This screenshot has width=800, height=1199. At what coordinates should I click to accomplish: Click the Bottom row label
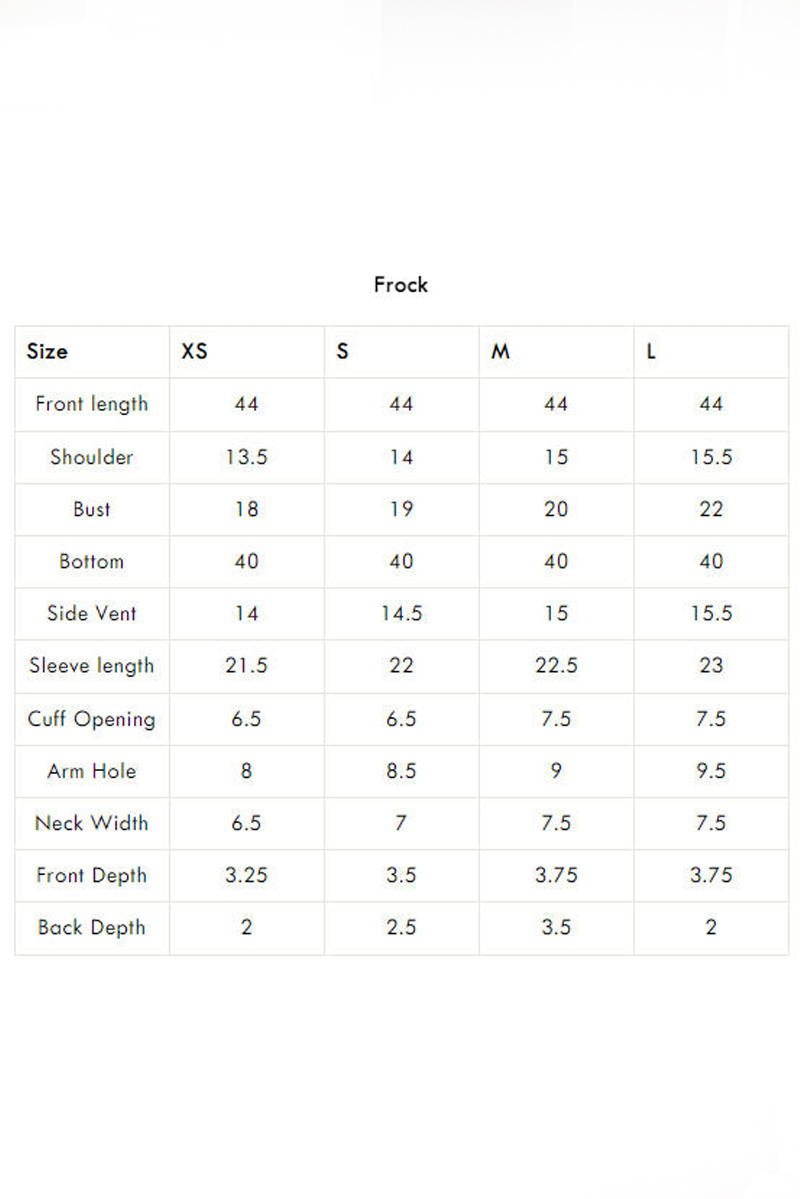coord(92,561)
